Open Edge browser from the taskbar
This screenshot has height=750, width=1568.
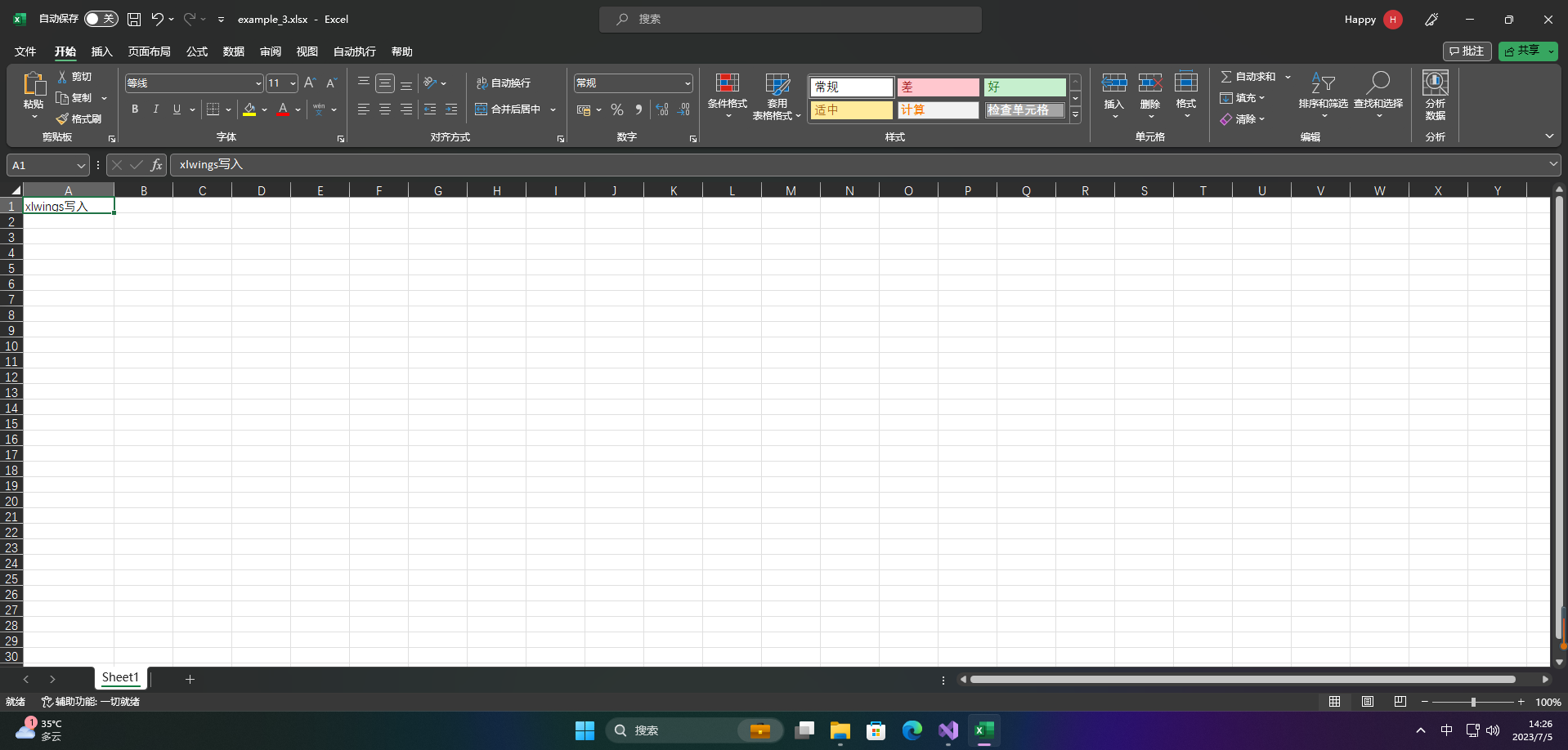(x=912, y=730)
